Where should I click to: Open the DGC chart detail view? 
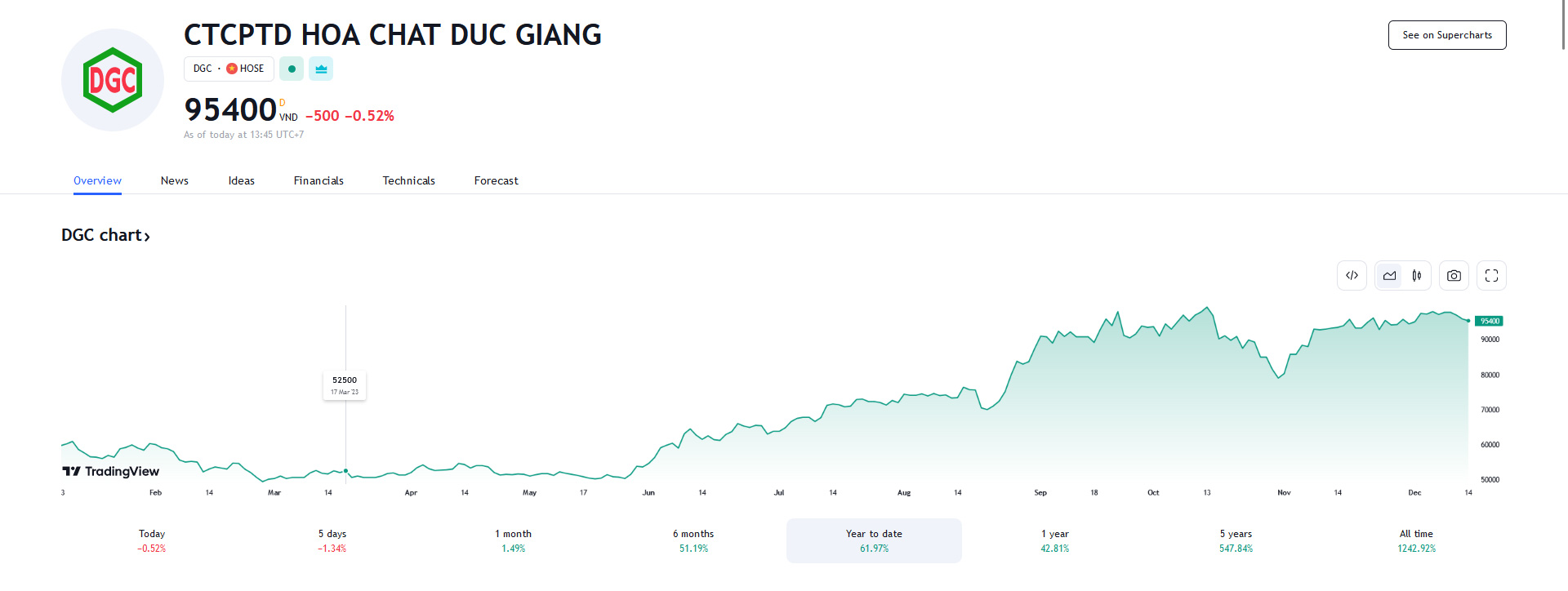tap(106, 235)
